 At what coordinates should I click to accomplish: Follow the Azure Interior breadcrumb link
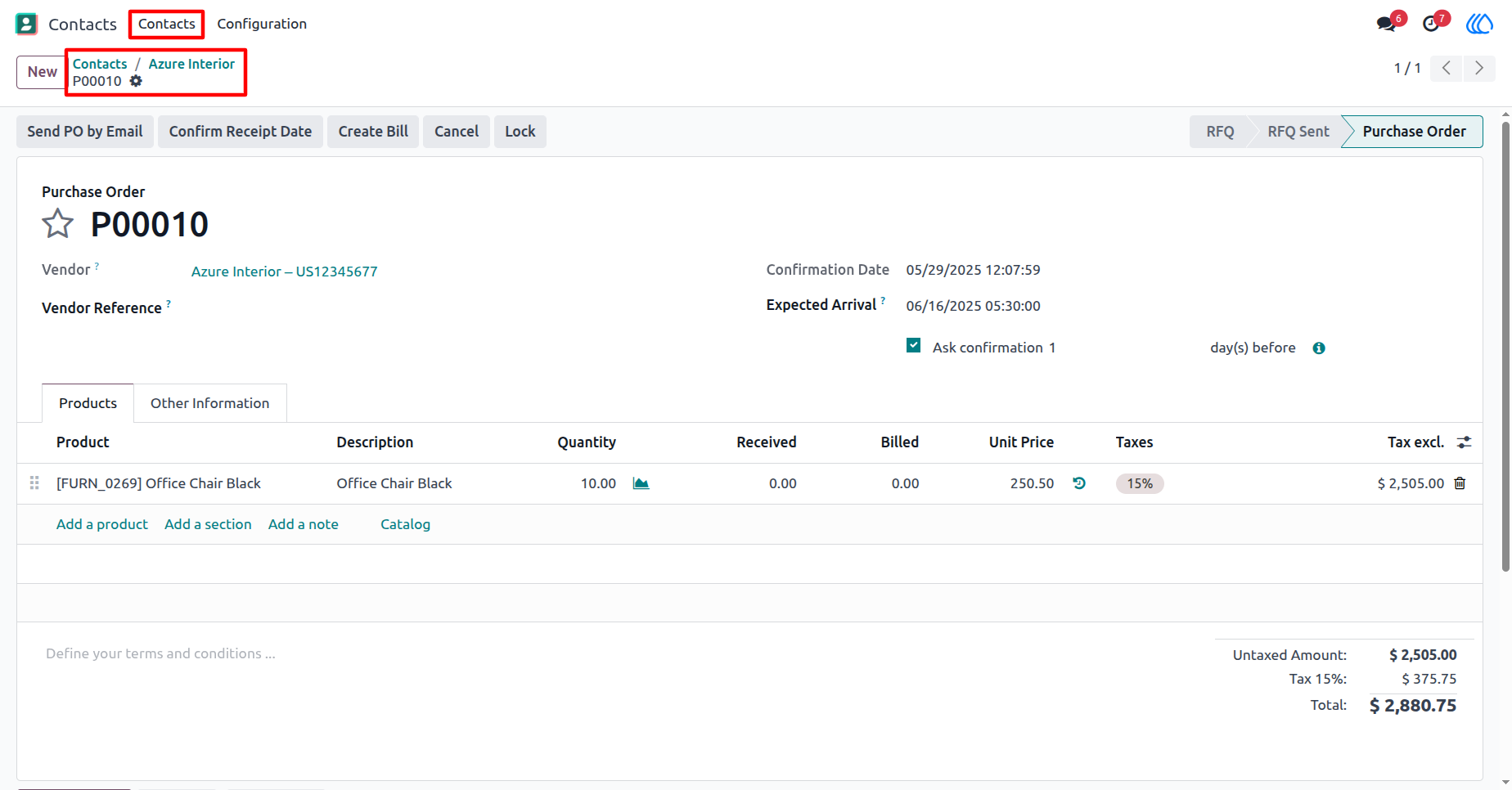[191, 64]
